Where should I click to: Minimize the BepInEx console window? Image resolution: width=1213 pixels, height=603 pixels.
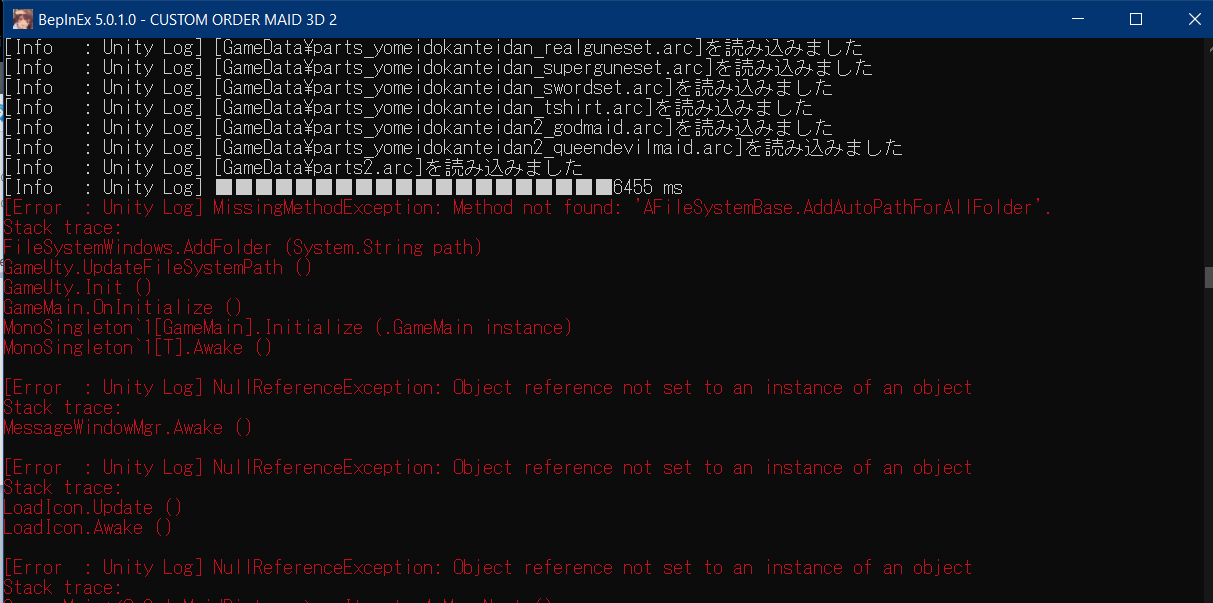[1078, 19]
